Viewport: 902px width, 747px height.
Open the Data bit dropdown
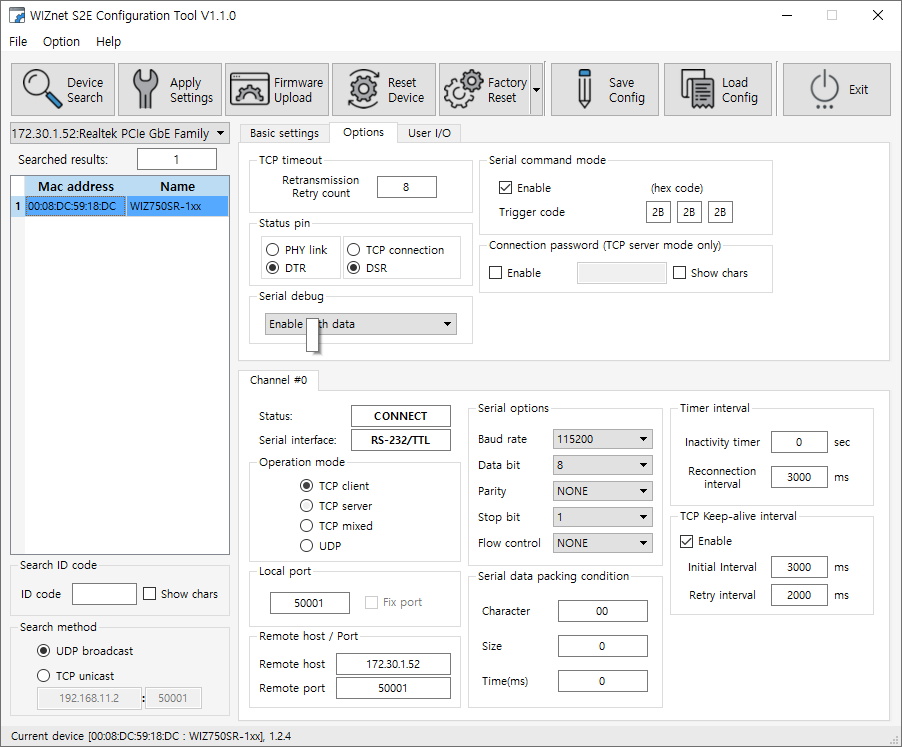pyautogui.click(x=602, y=465)
